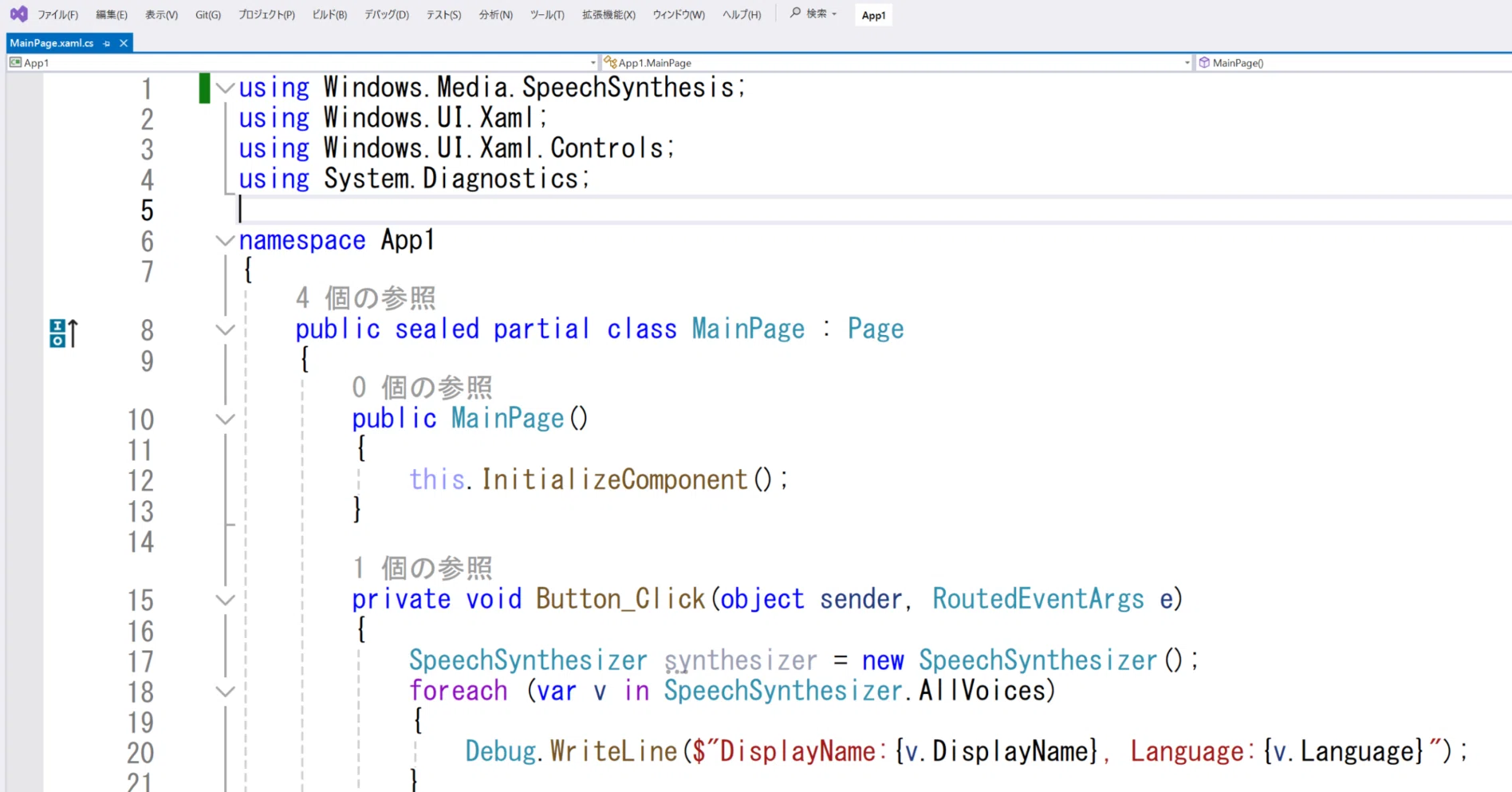Click the underlined synthesizer variable name
The image size is (1512, 792).
pyautogui.click(x=741, y=660)
